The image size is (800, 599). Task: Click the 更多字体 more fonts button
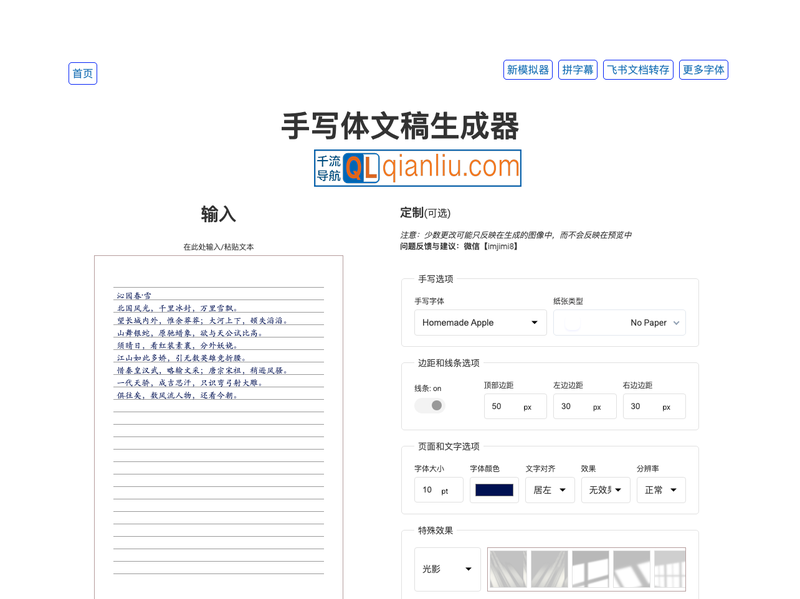[x=703, y=70]
